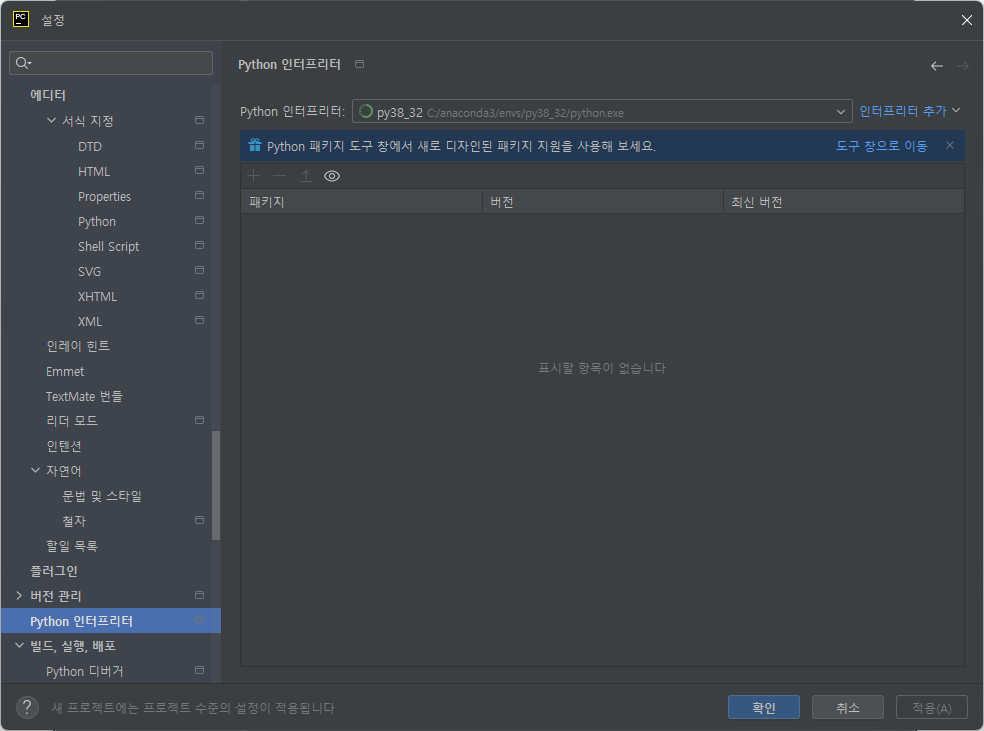984x731 pixels.
Task: Sort by the 버전 column header
Action: 602,202
